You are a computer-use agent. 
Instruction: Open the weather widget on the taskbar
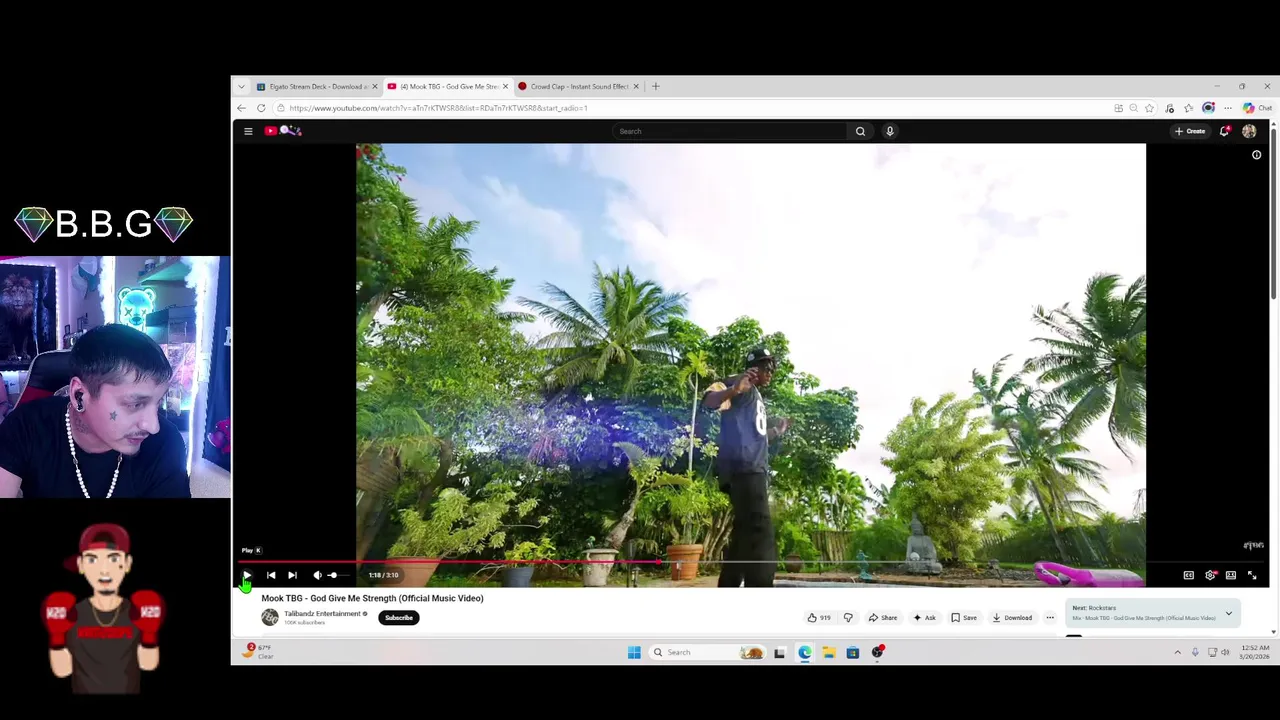tap(257, 652)
